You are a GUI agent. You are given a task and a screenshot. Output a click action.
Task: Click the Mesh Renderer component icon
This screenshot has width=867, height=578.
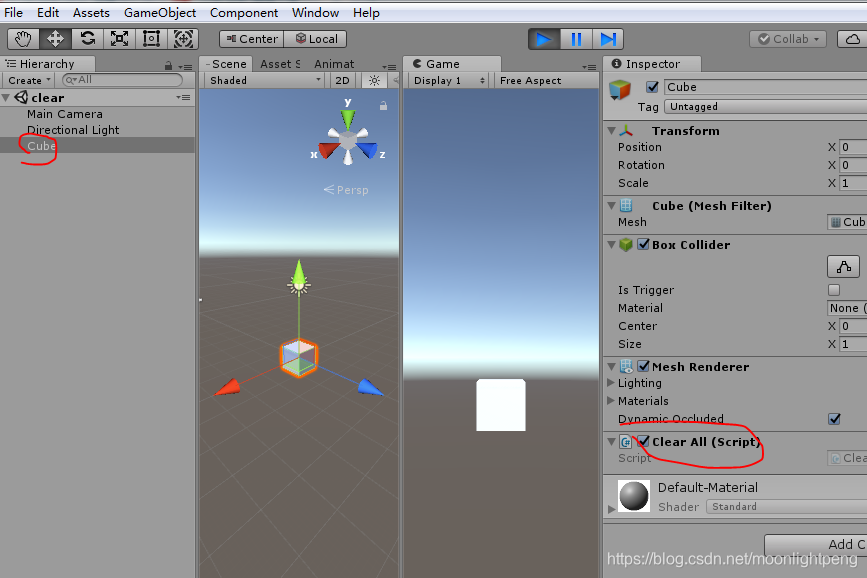[626, 366]
